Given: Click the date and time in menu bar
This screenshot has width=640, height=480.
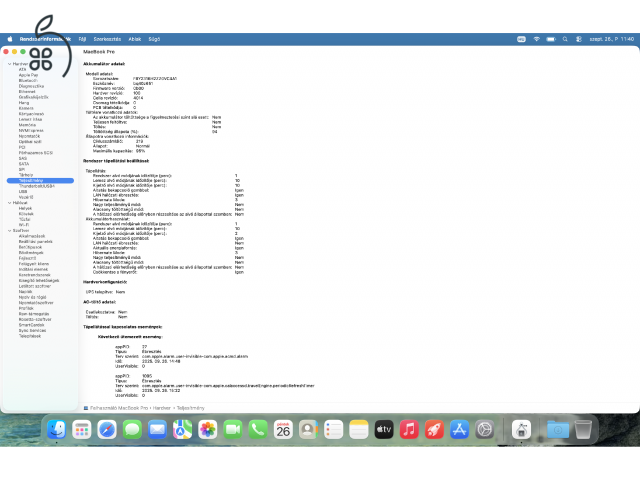Looking at the screenshot, I should pyautogui.click(x=611, y=39).
